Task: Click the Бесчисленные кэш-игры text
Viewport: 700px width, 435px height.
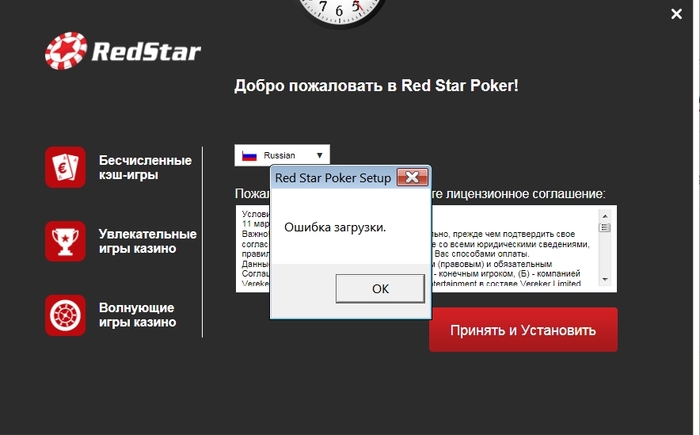Action: pyautogui.click(x=145, y=167)
